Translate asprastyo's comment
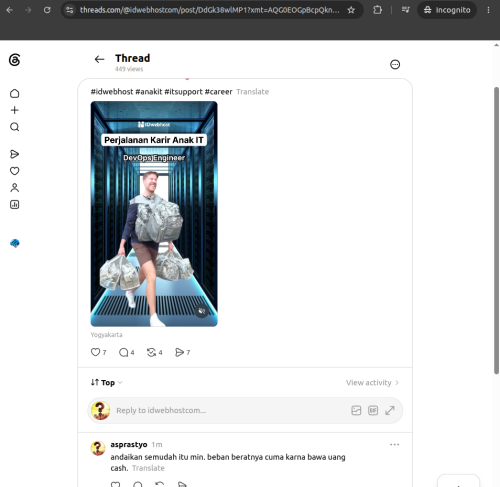 point(148,468)
